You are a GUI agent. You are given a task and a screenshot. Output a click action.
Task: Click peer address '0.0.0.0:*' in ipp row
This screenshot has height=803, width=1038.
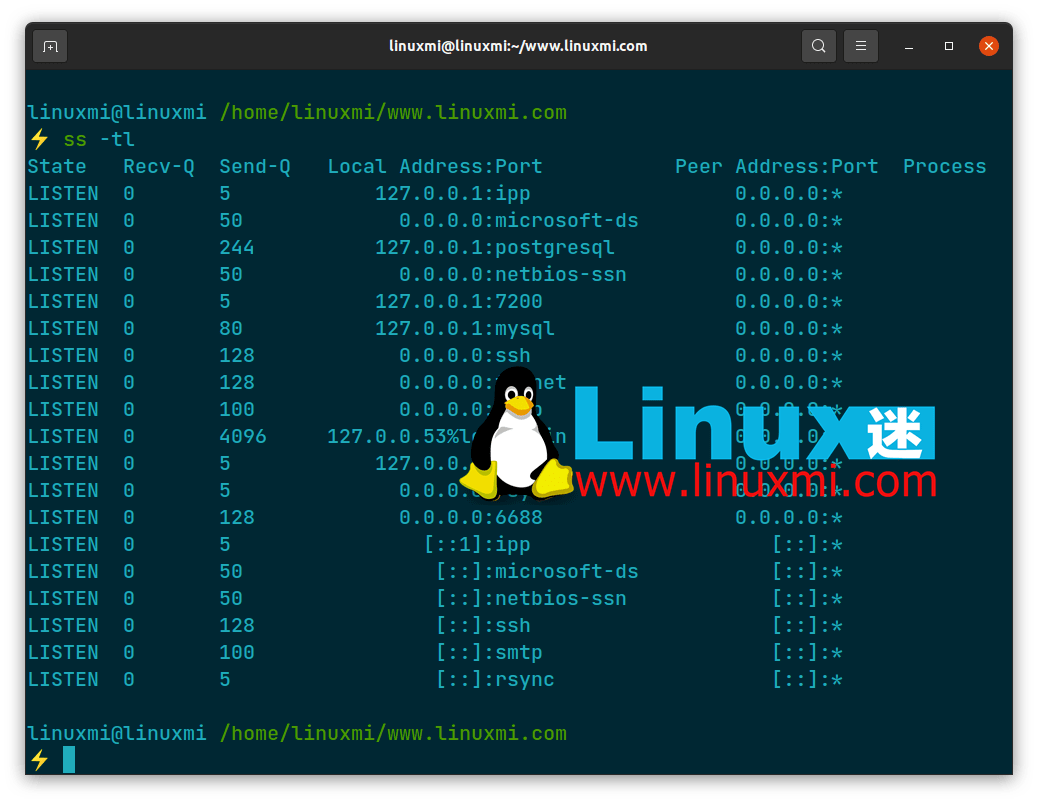789,194
